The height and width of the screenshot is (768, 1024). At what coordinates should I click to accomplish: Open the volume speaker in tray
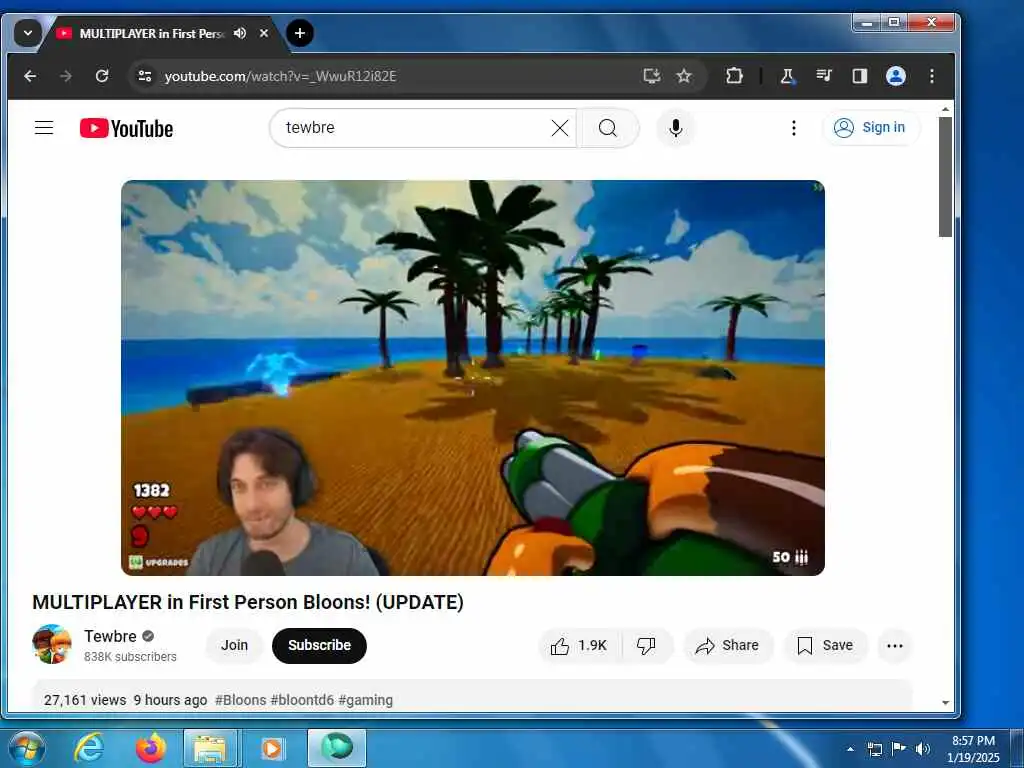(x=923, y=749)
